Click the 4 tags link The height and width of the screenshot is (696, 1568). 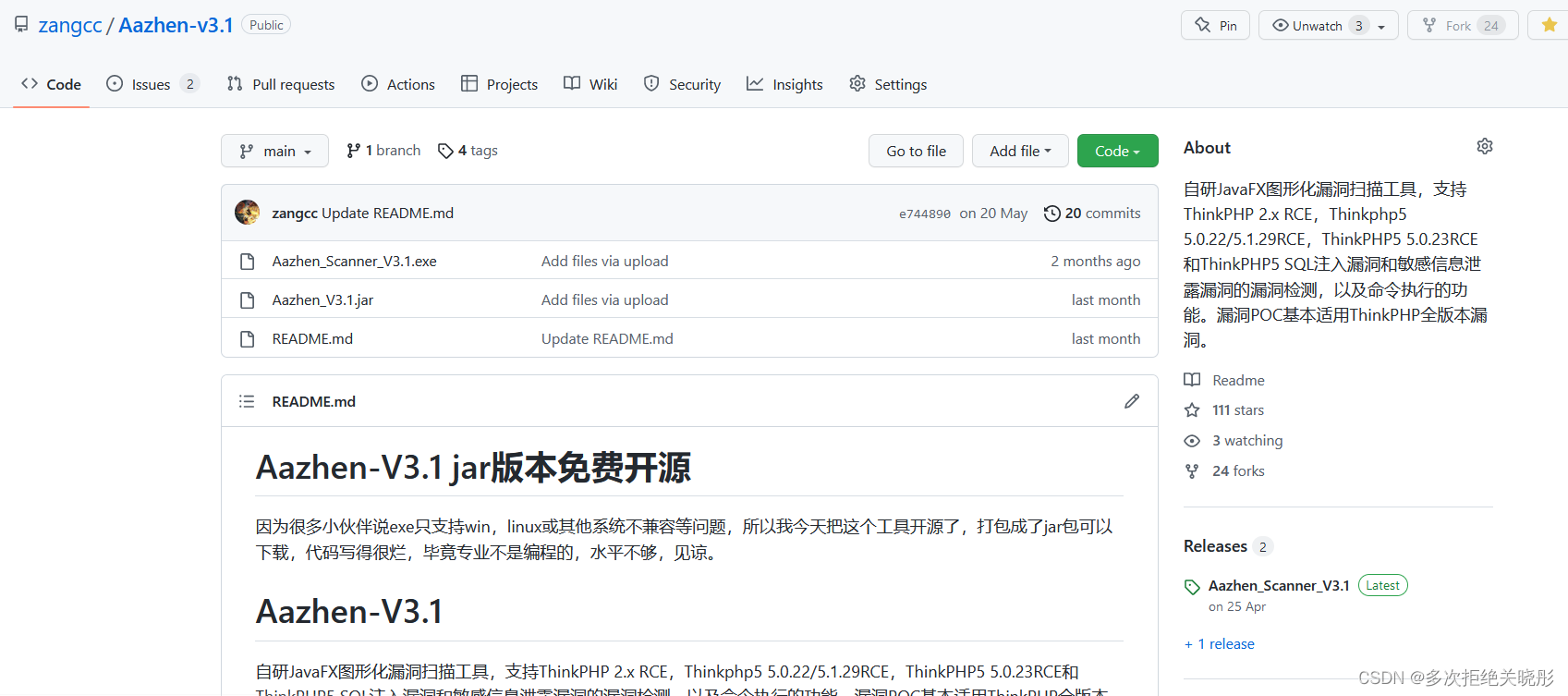pyautogui.click(x=468, y=151)
